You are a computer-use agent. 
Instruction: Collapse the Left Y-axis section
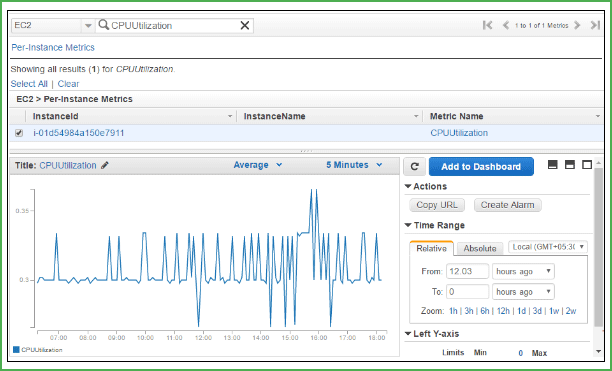[x=408, y=334]
